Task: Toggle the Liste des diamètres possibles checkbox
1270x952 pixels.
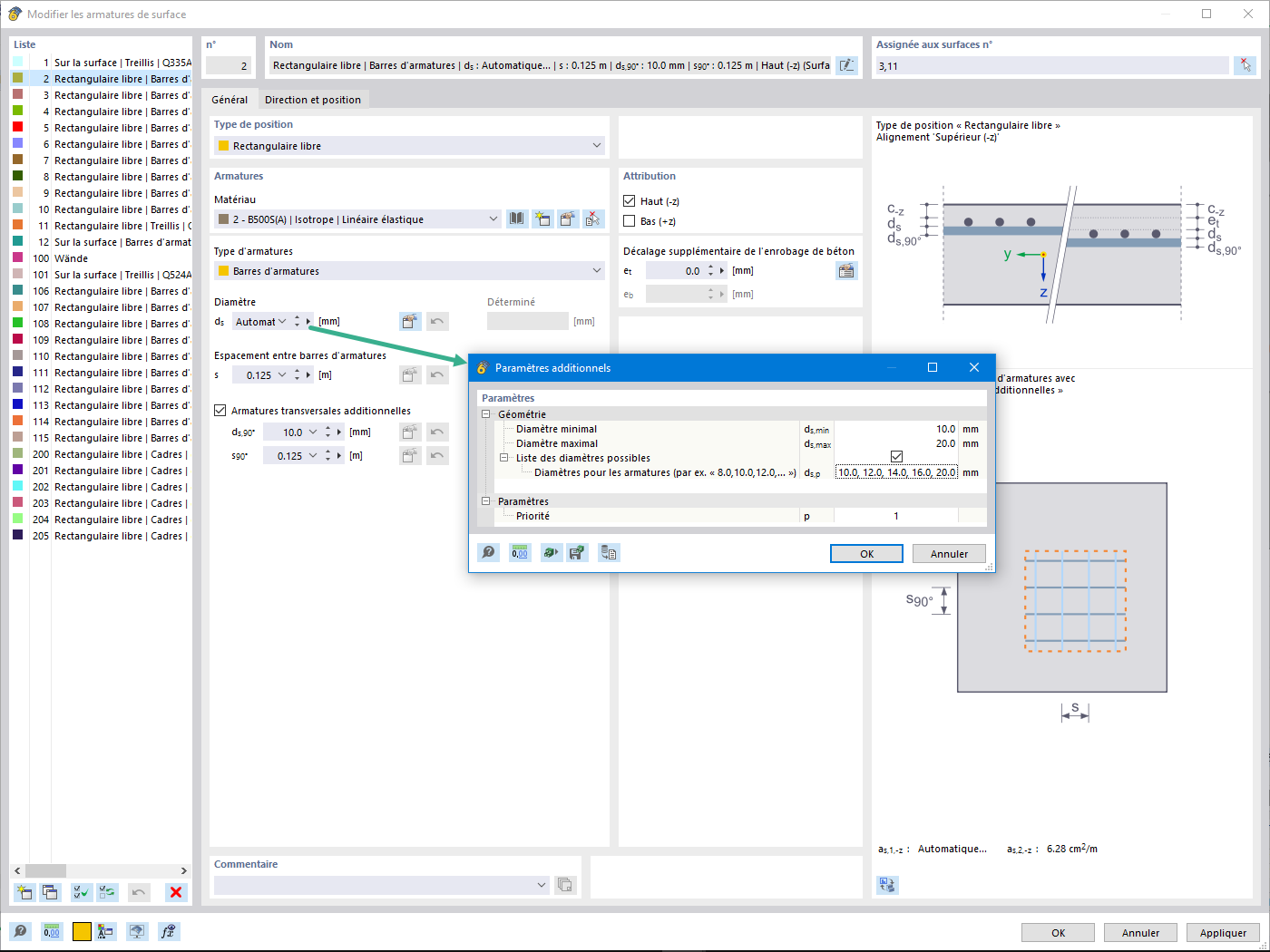Action: [896, 457]
